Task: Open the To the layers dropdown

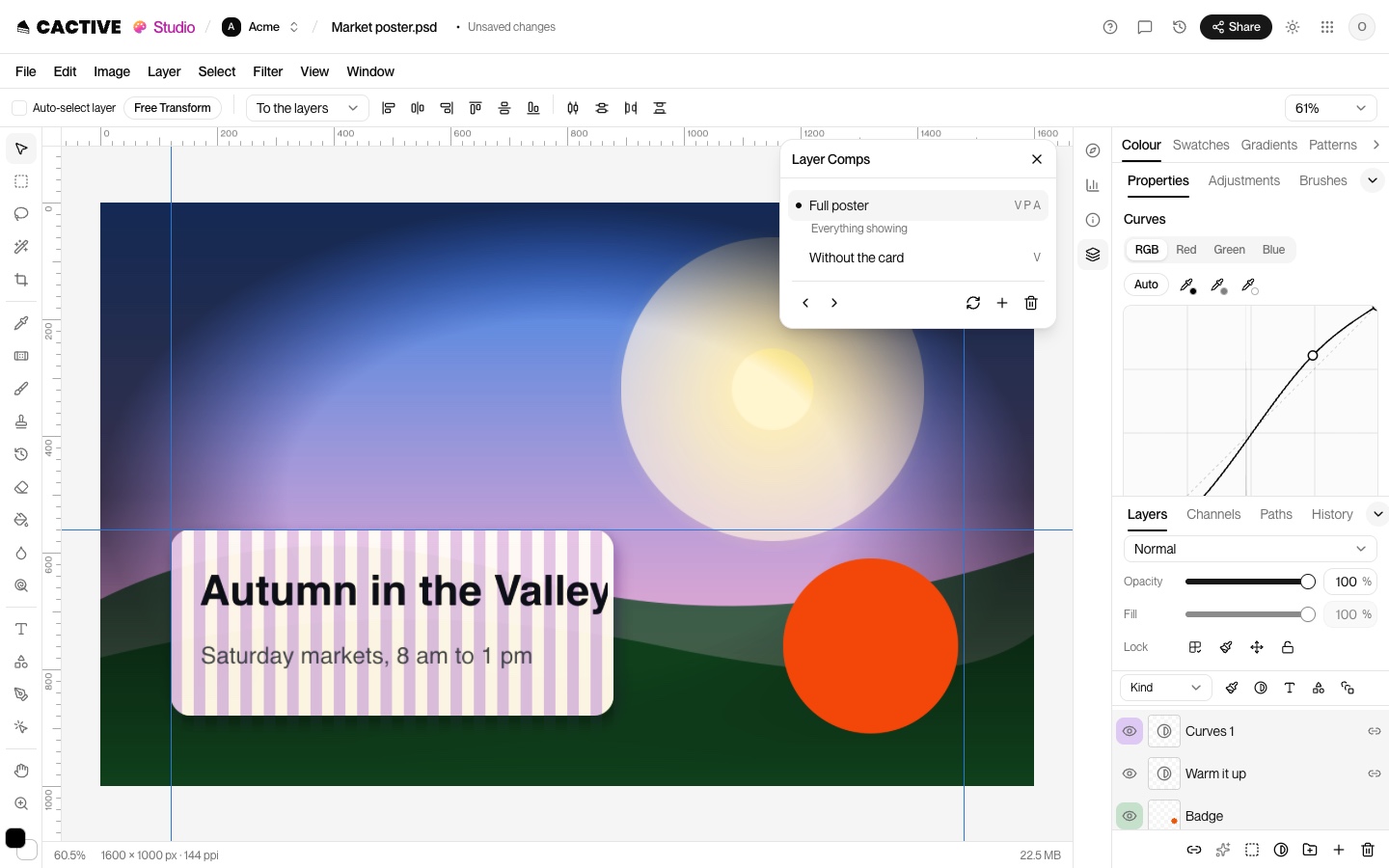Action: (x=307, y=108)
